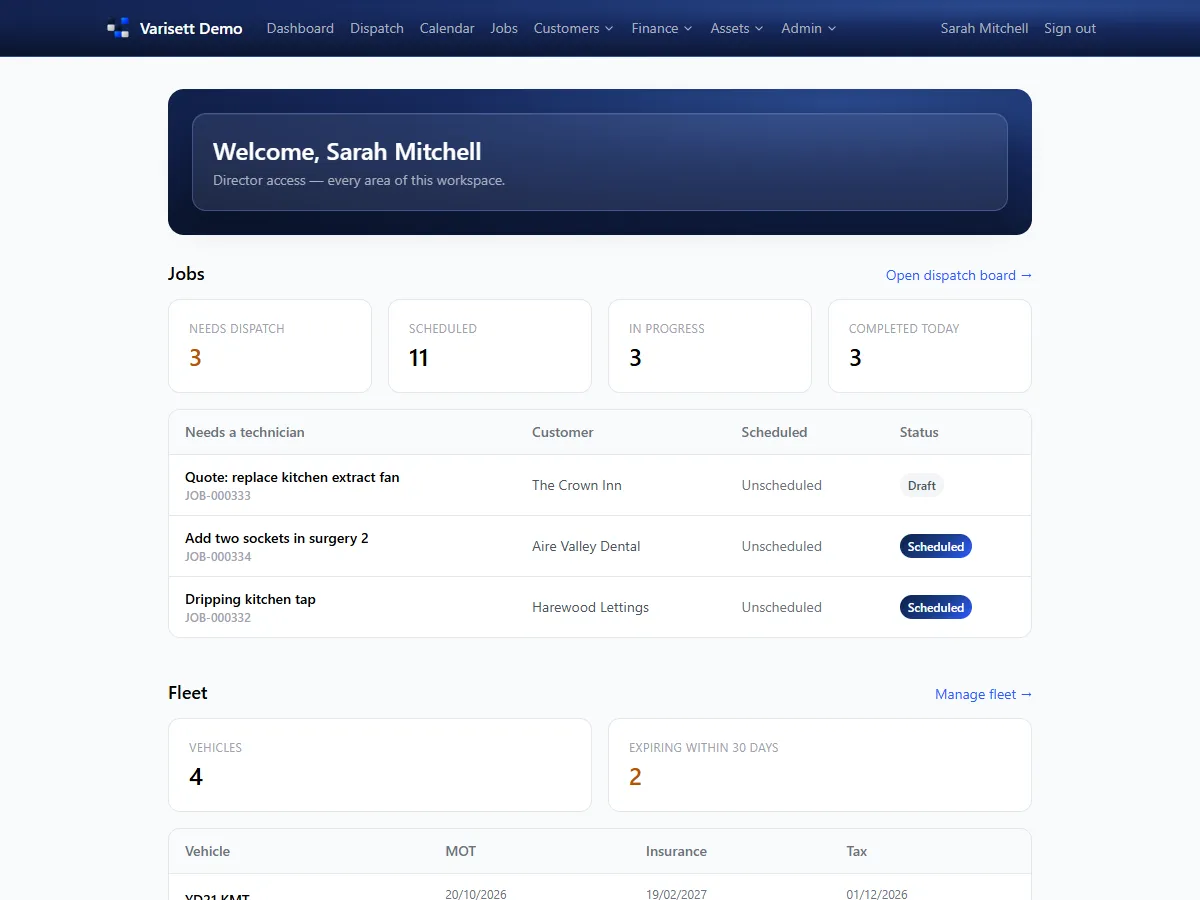Viewport: 1200px width, 900px height.
Task: Click the Customer column header
Action: point(563,432)
